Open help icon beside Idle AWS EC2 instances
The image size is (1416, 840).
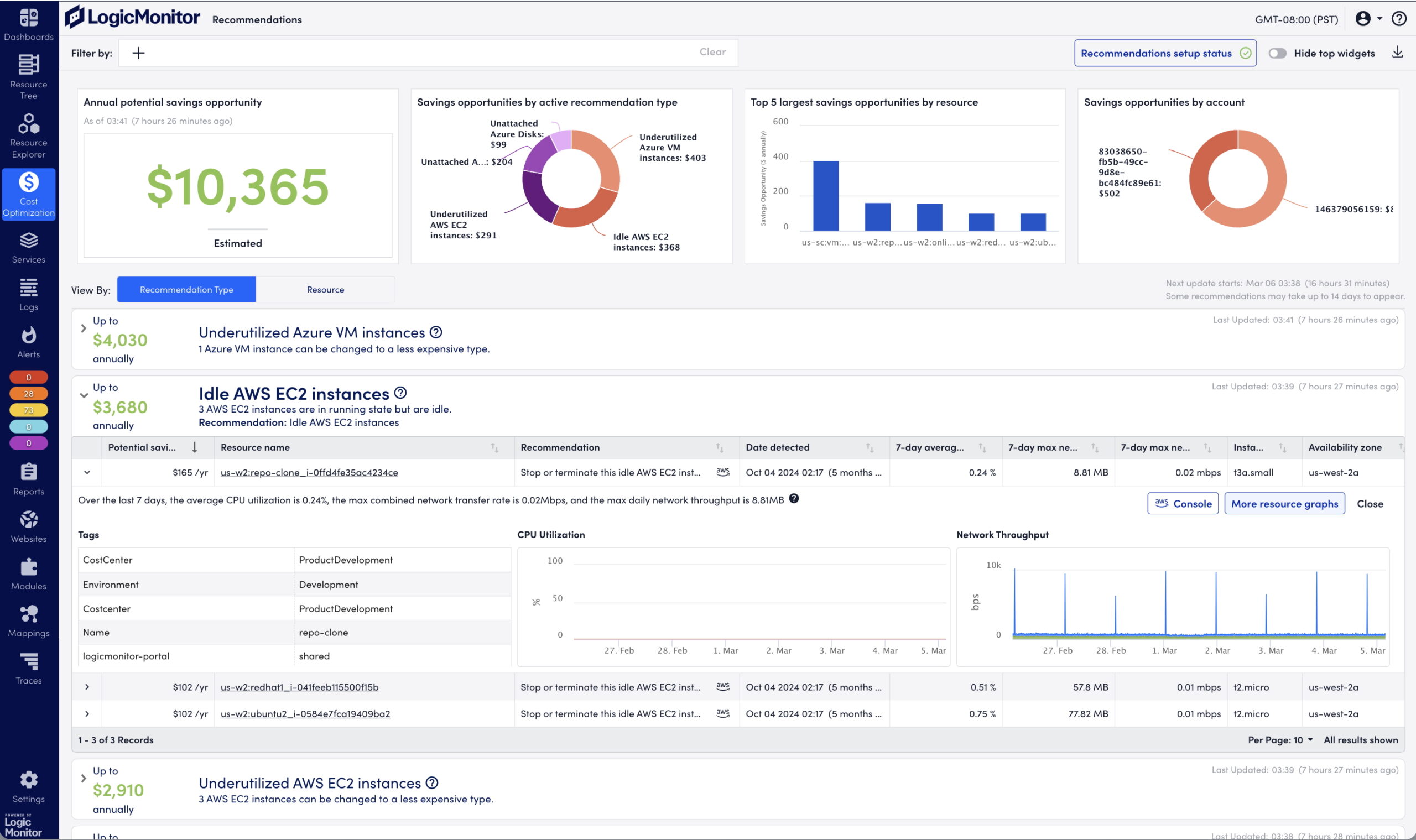coord(400,392)
